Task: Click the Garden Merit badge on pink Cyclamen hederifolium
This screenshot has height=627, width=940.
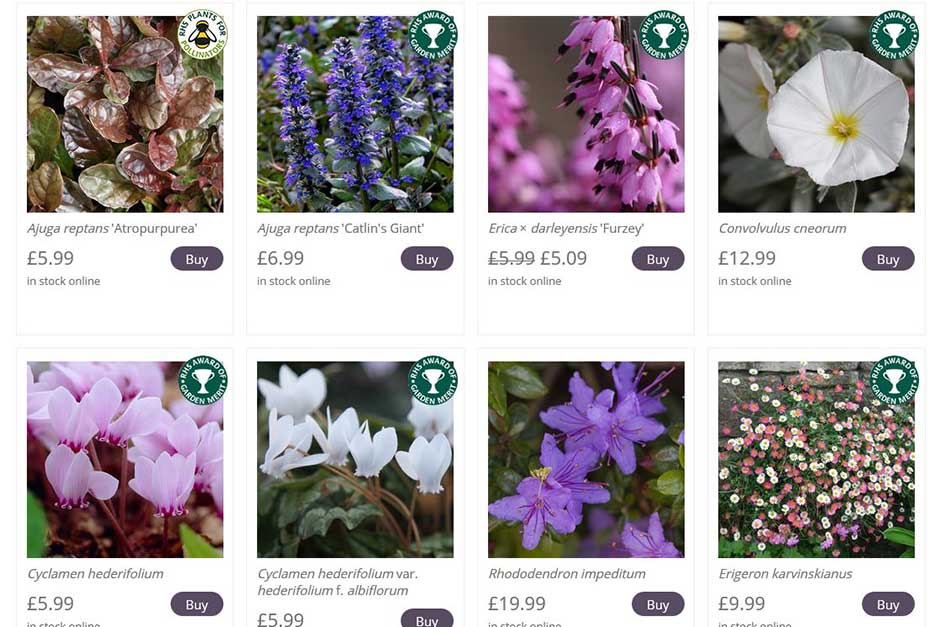Action: coord(203,380)
